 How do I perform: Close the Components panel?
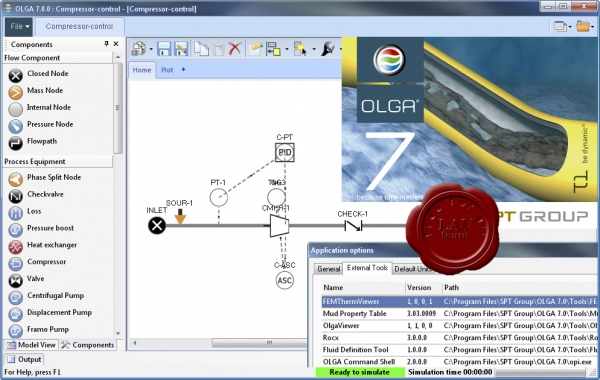(x=116, y=44)
